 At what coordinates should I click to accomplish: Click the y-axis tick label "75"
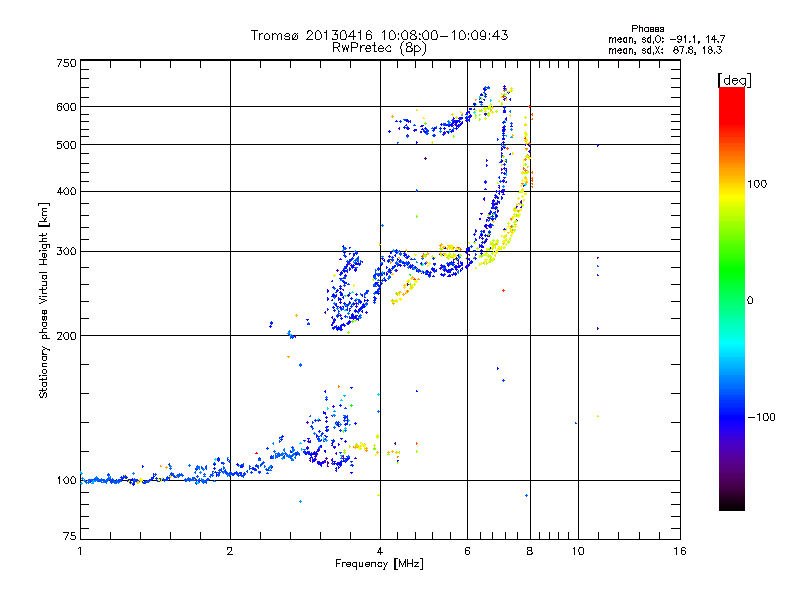(x=70, y=536)
